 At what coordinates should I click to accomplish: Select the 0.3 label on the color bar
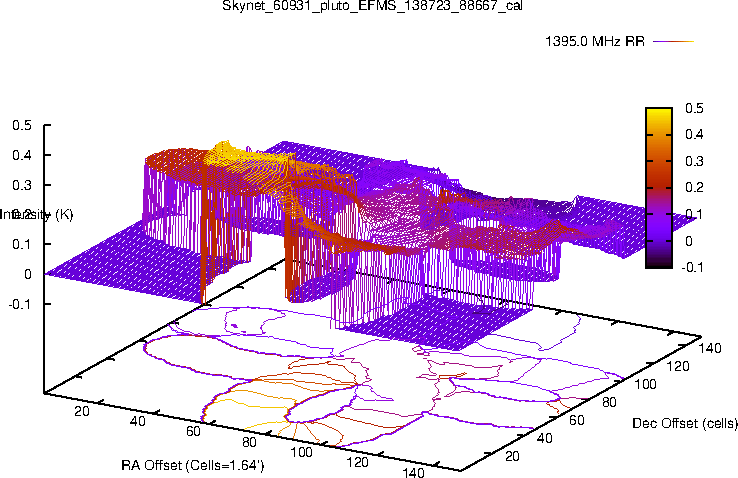[x=694, y=161]
